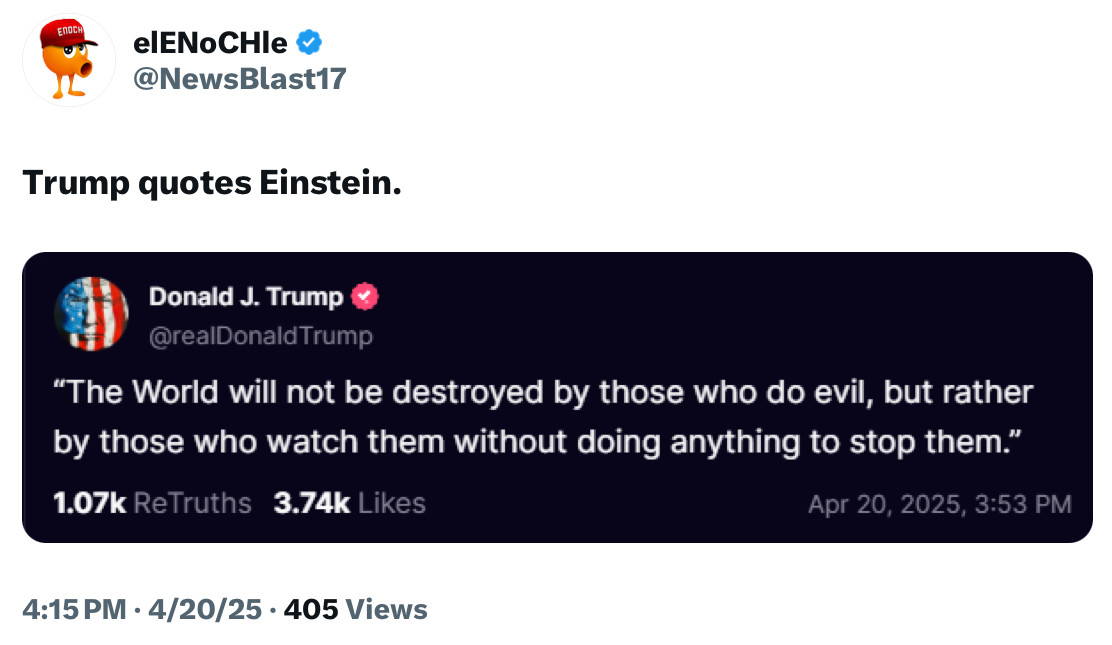Click the 405 Views counter
Image resolution: width=1112 pixels, height=645 pixels.
tap(356, 609)
